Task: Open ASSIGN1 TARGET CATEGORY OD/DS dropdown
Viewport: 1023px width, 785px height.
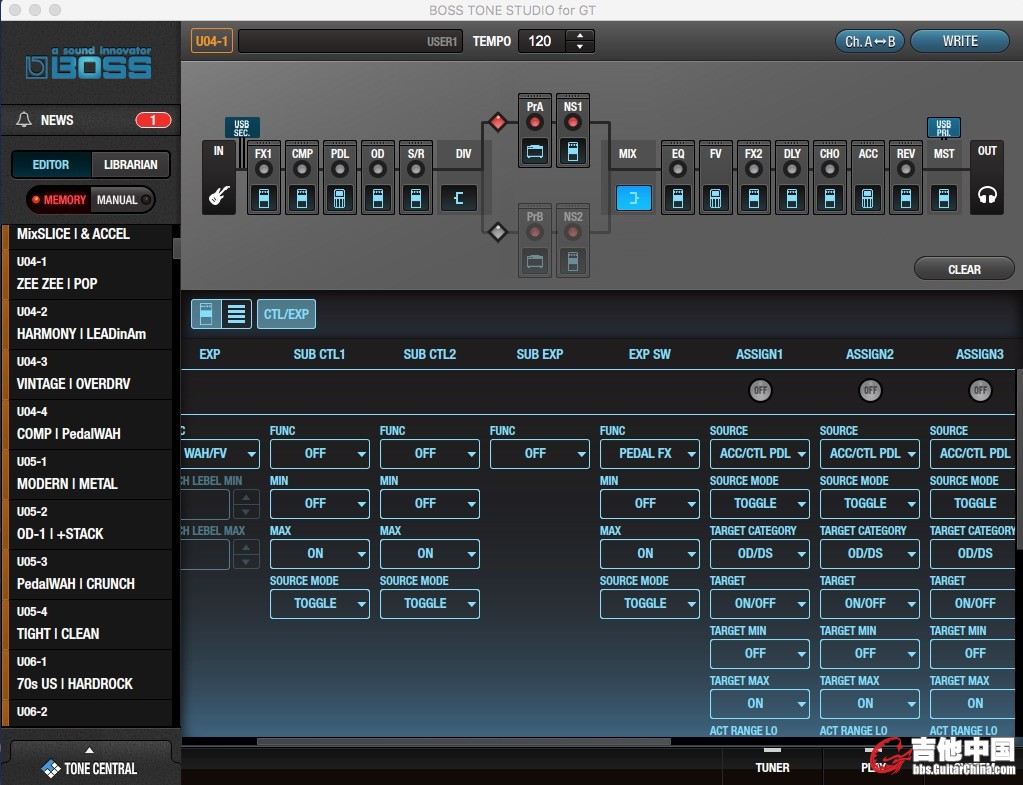Action: [x=760, y=553]
